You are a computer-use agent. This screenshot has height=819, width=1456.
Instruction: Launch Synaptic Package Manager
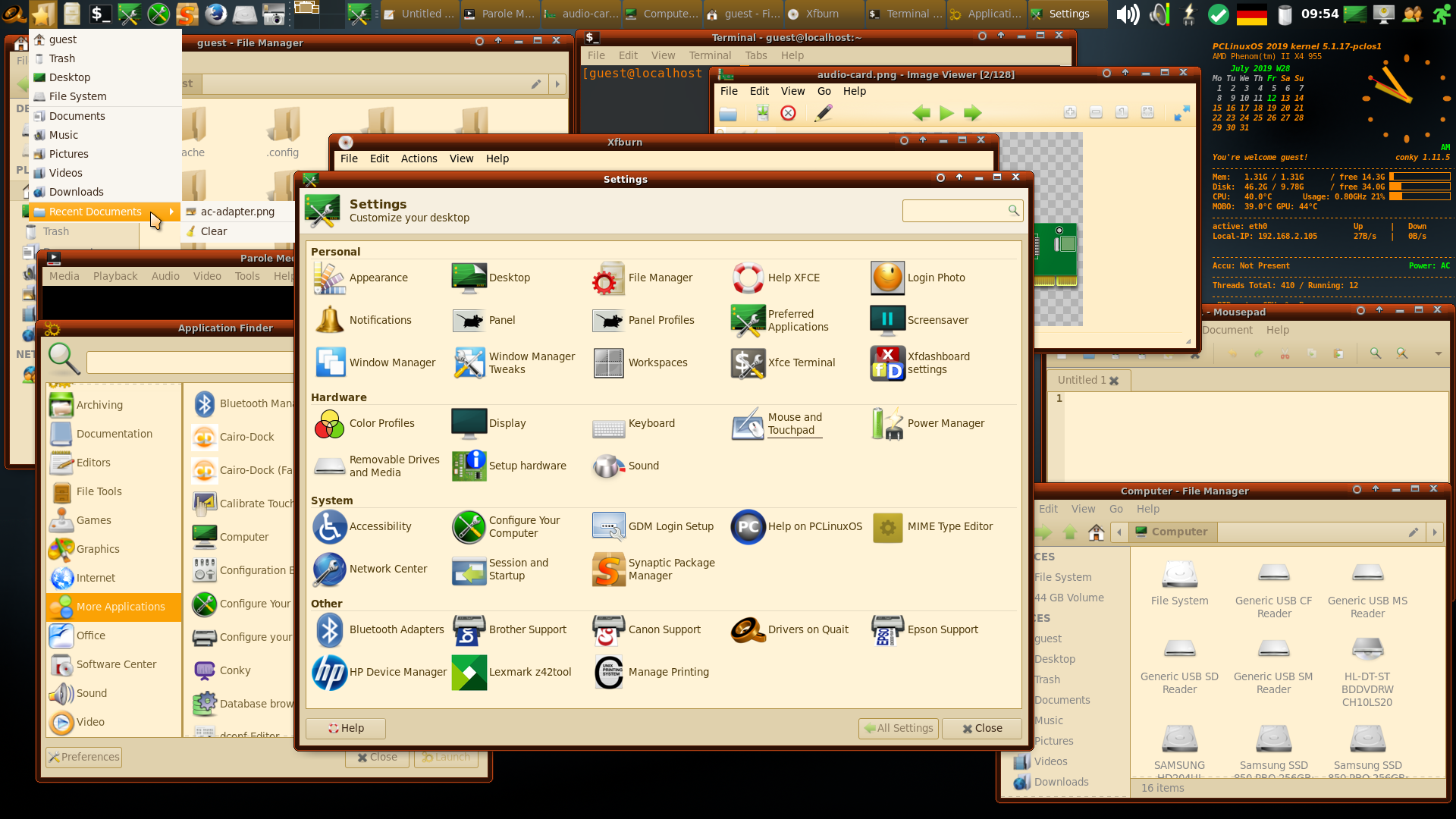tap(608, 570)
